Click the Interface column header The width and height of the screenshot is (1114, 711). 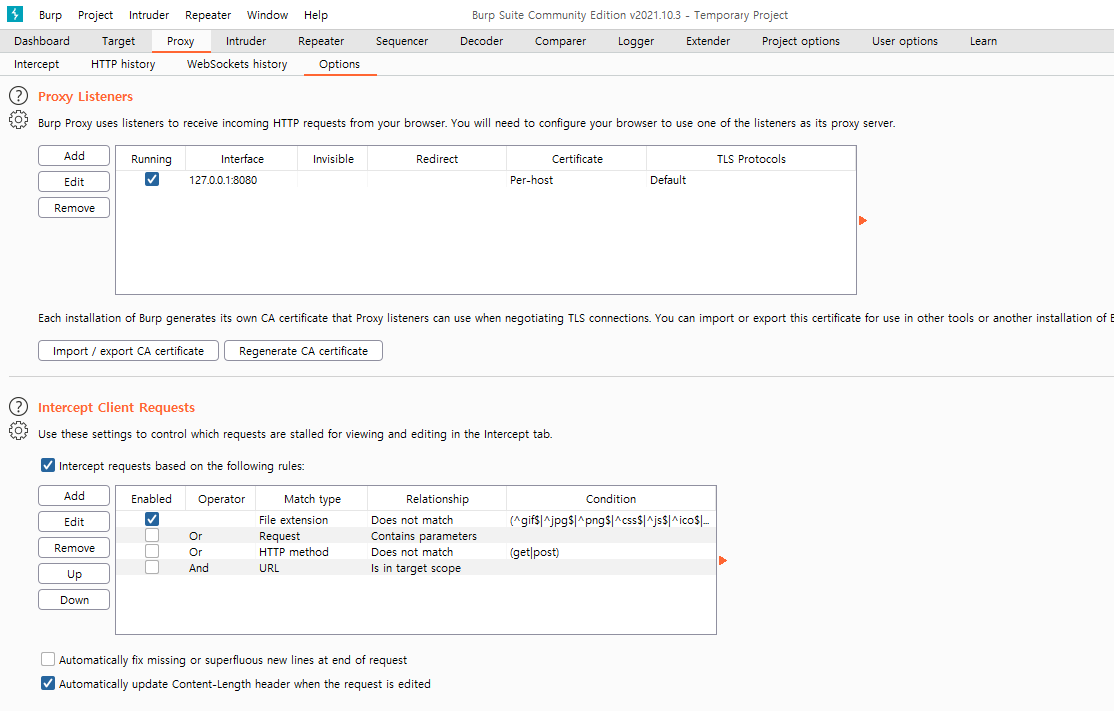coord(242,158)
